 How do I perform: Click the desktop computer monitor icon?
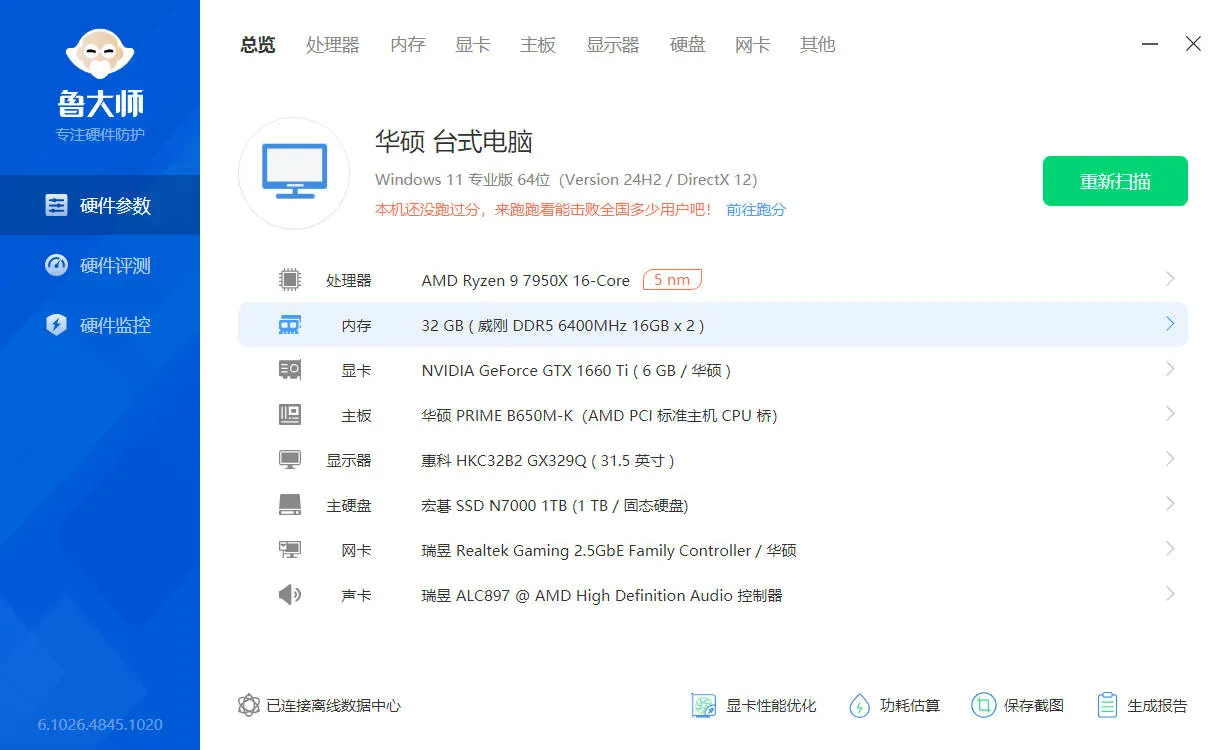coord(294,173)
